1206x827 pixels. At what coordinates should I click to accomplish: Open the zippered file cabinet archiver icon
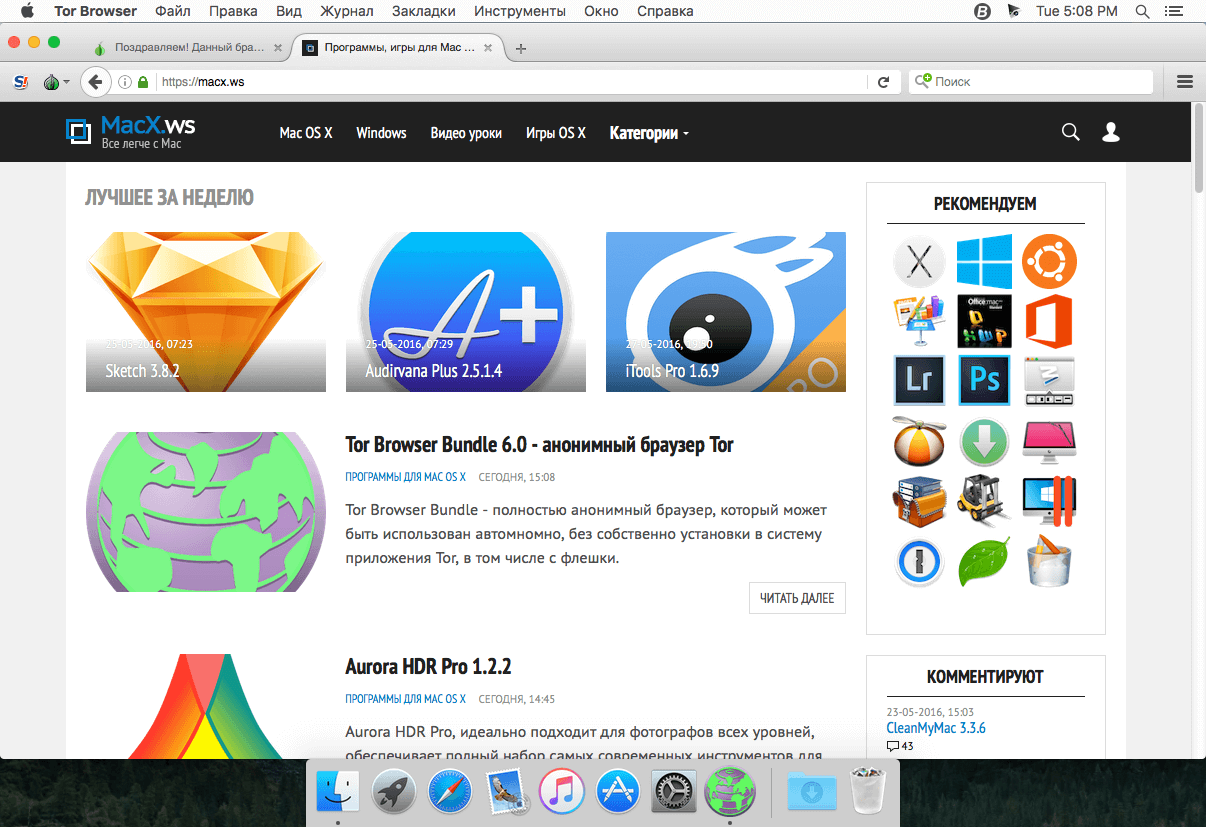pos(919,501)
